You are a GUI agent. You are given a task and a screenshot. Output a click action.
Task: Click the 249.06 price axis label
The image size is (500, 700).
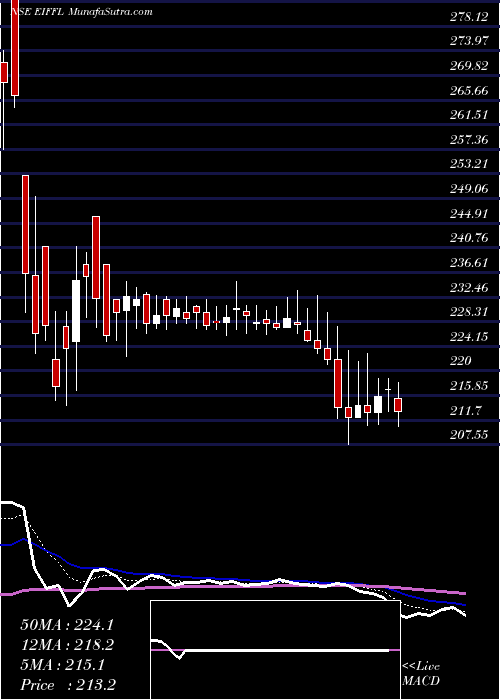(x=469, y=189)
